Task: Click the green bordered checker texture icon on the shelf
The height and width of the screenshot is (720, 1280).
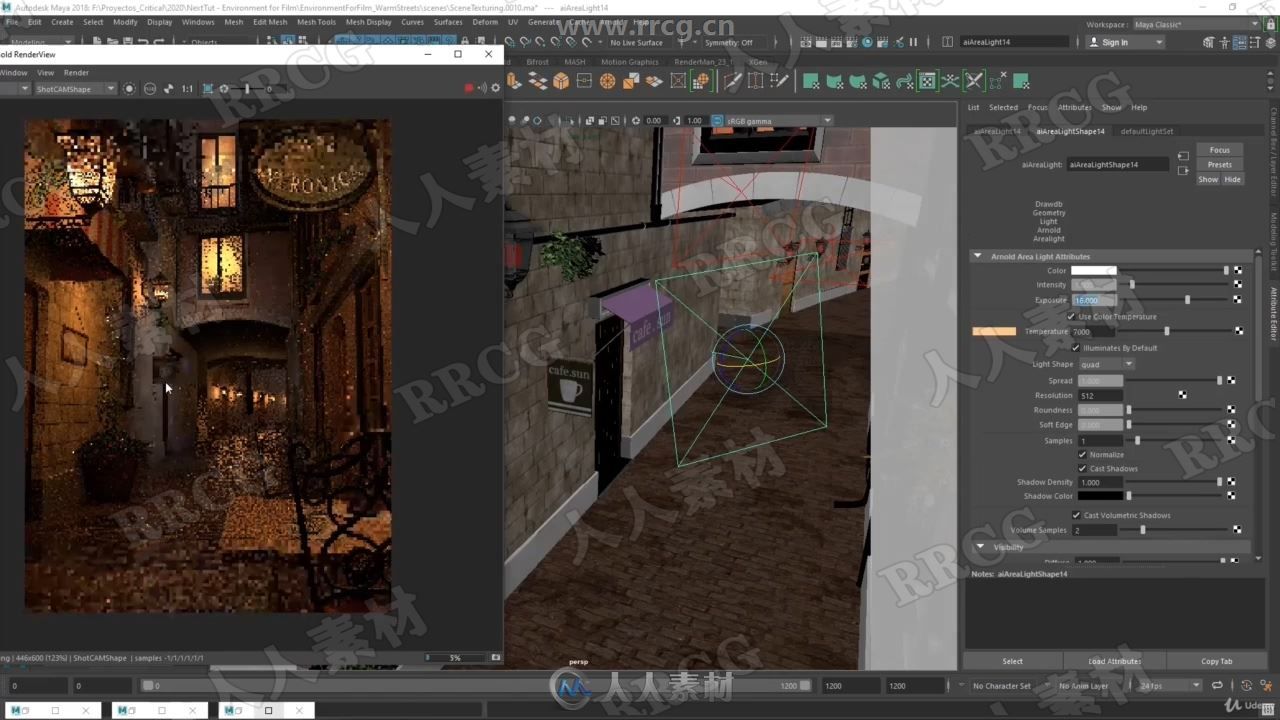Action: (928, 81)
